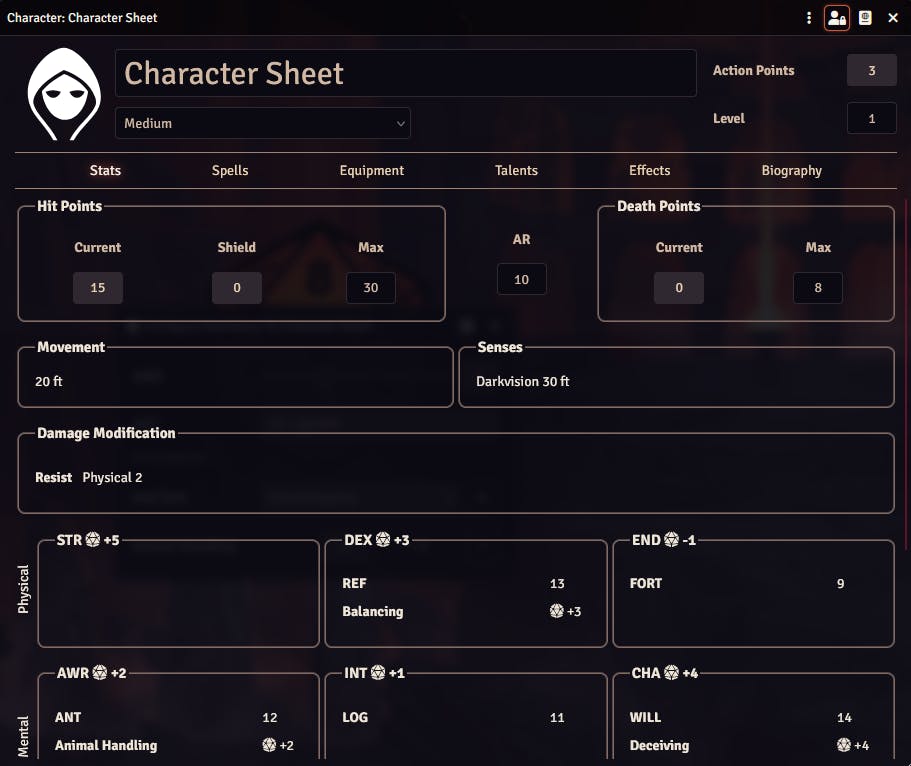Roll the AWR attribute dice icon
This screenshot has width=911, height=766.
[100, 673]
